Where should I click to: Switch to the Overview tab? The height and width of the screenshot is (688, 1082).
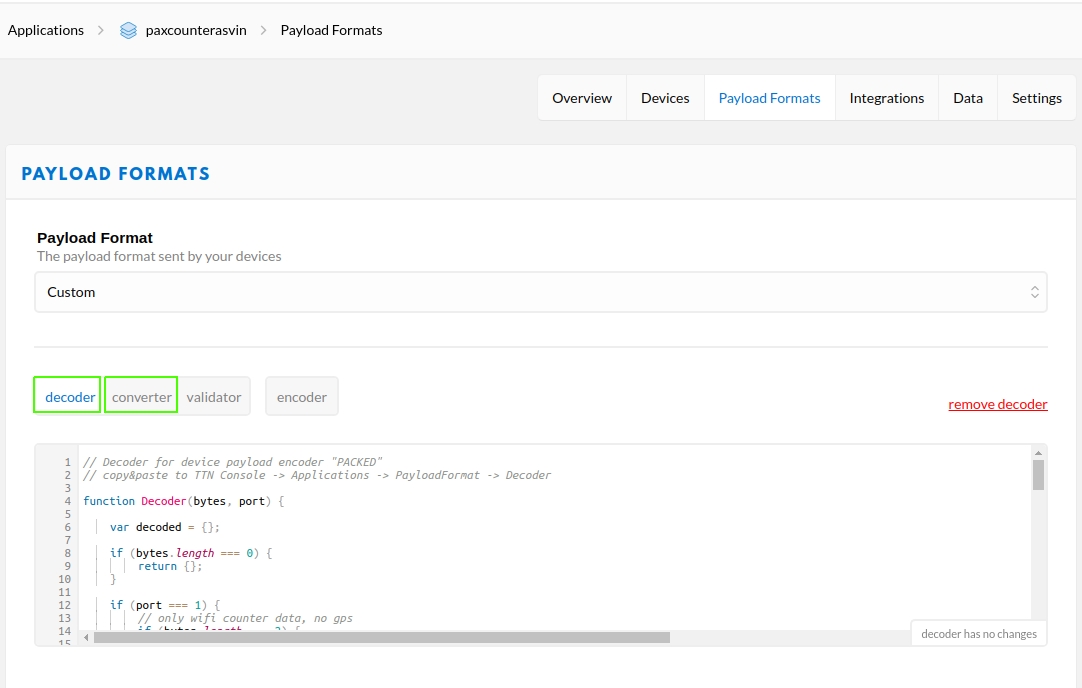click(x=582, y=98)
